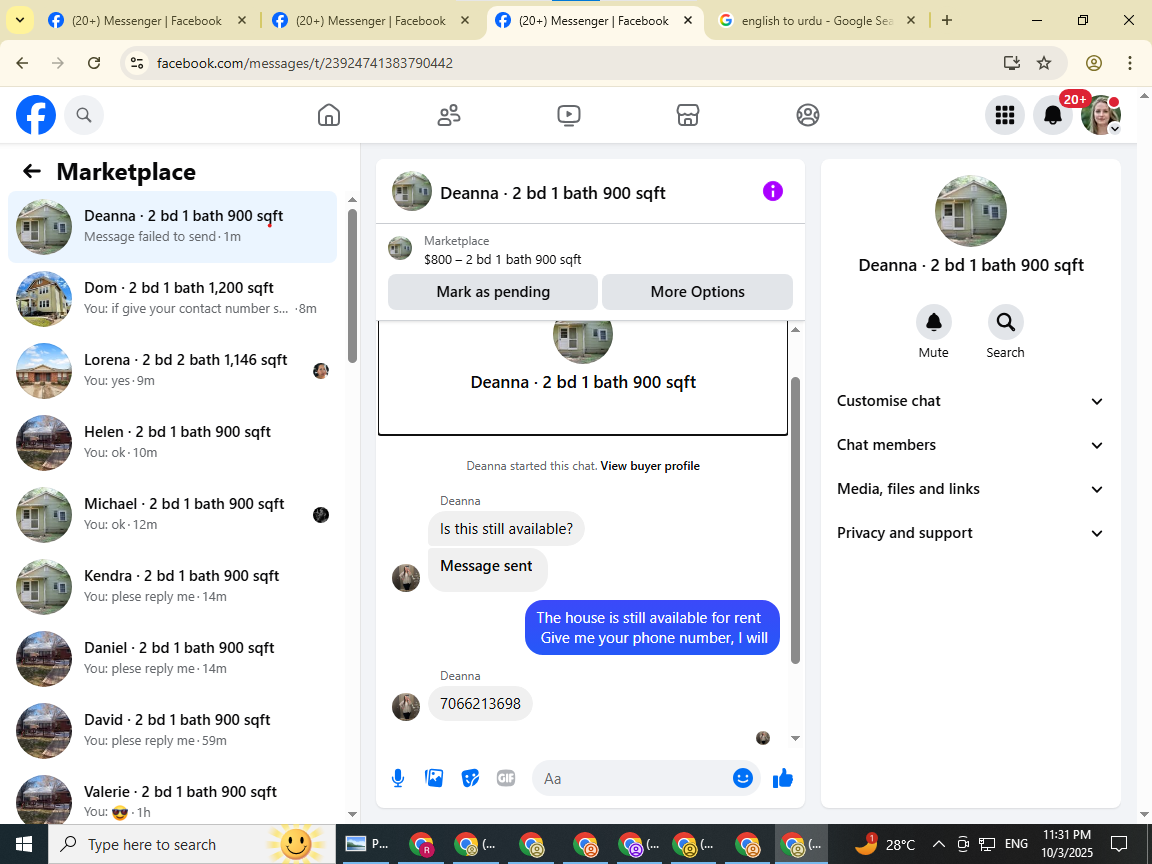Open Daniel conversation in list
The height and width of the screenshot is (864, 1152).
point(173,658)
